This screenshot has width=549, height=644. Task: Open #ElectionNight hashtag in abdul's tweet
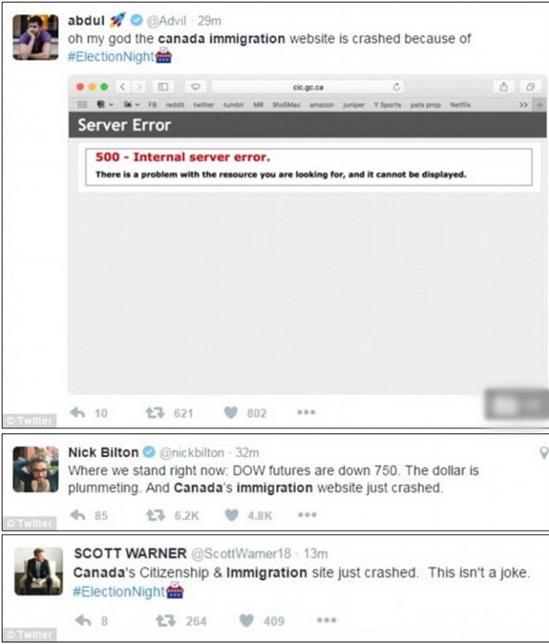pos(111,56)
